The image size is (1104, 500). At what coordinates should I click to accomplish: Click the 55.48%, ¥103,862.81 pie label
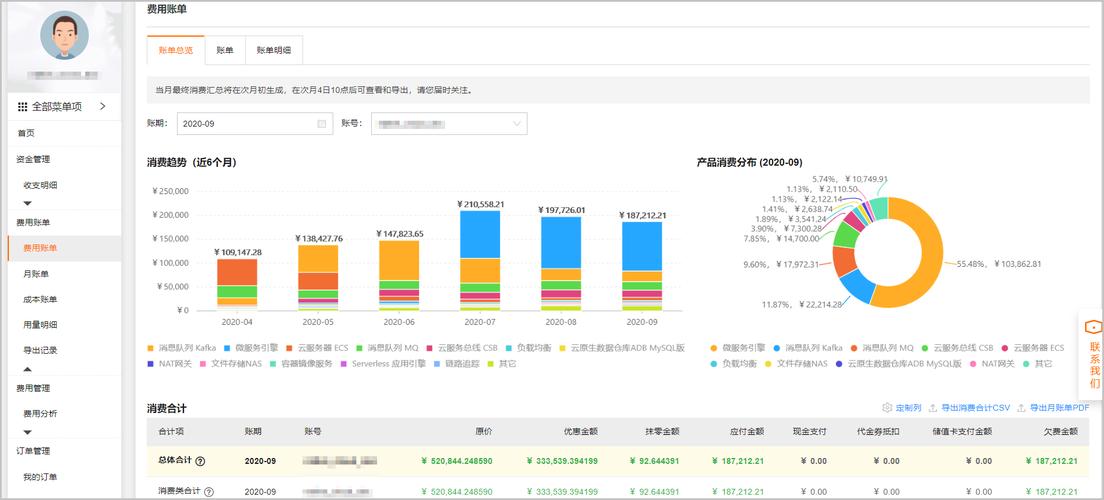[999, 264]
